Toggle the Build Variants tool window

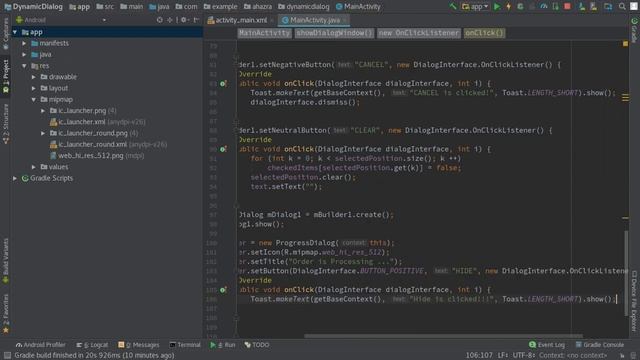(x=6, y=260)
